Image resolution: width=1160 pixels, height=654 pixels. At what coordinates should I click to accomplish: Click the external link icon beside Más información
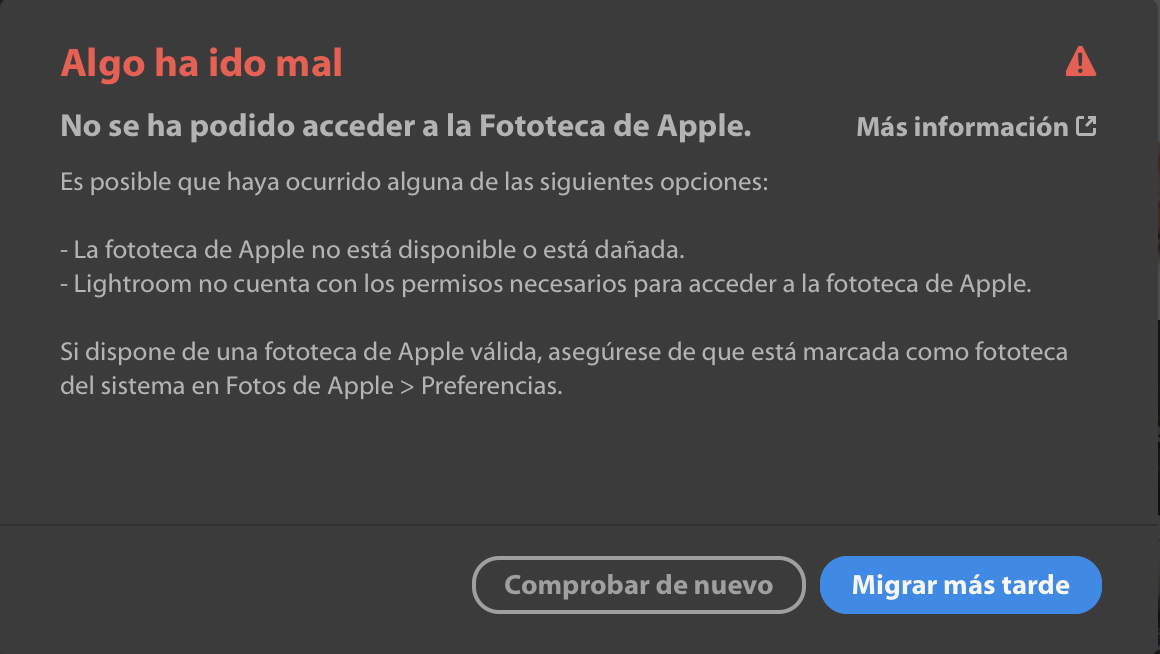pos(1088,126)
